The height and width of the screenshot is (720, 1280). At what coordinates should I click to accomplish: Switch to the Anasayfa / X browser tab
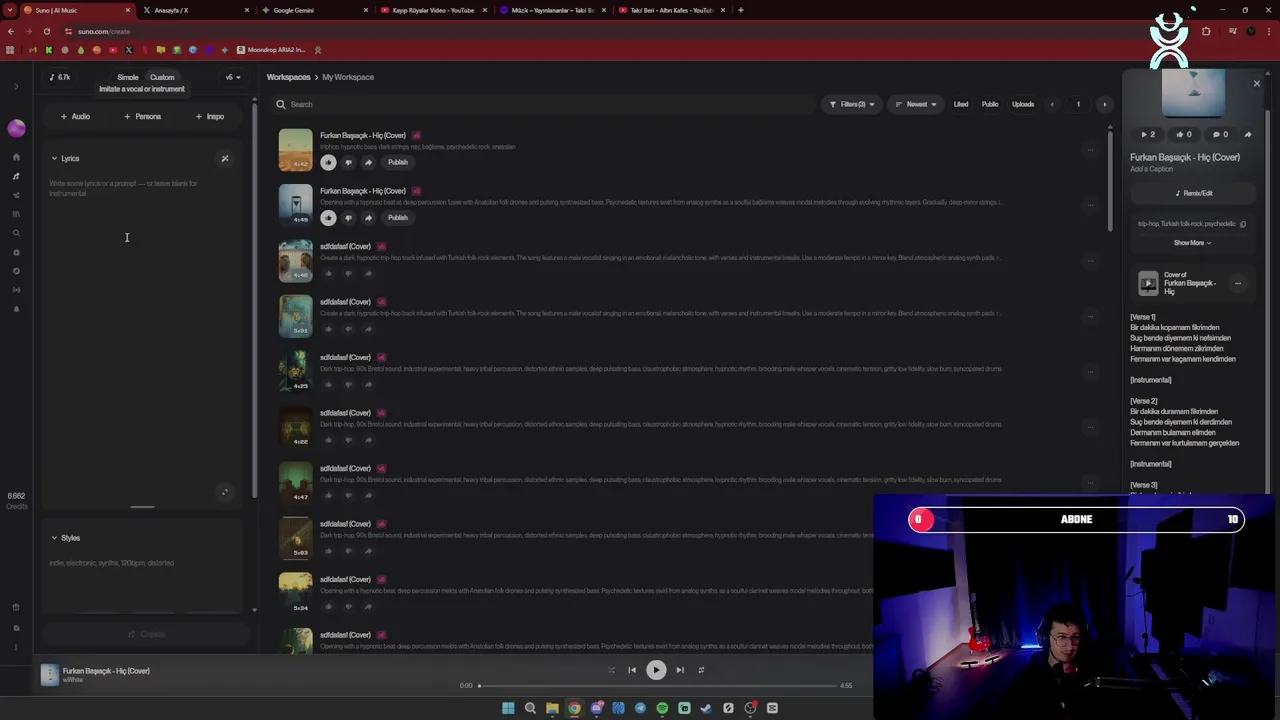click(x=193, y=10)
